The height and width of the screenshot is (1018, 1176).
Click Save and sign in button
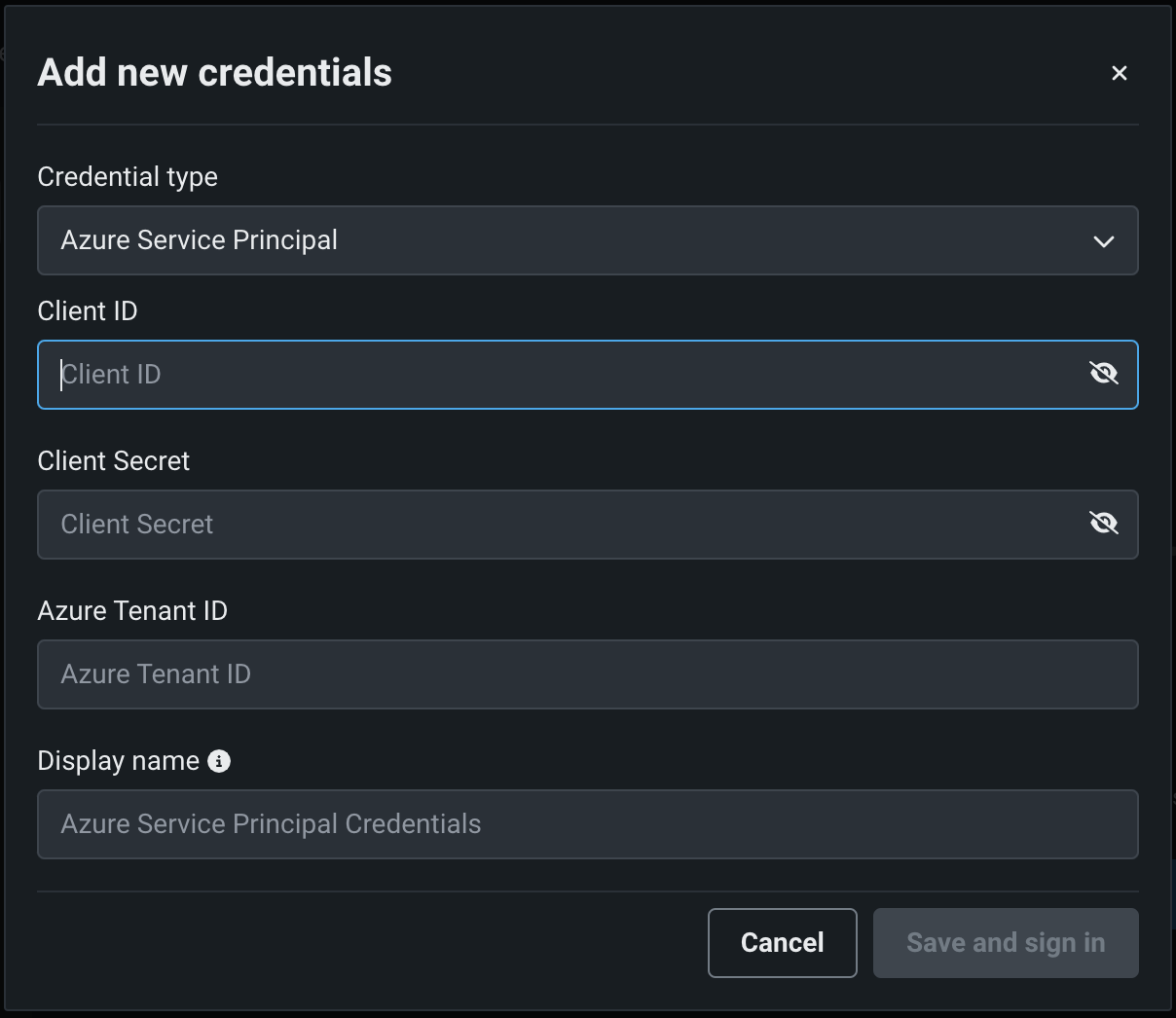pyautogui.click(x=1005, y=943)
